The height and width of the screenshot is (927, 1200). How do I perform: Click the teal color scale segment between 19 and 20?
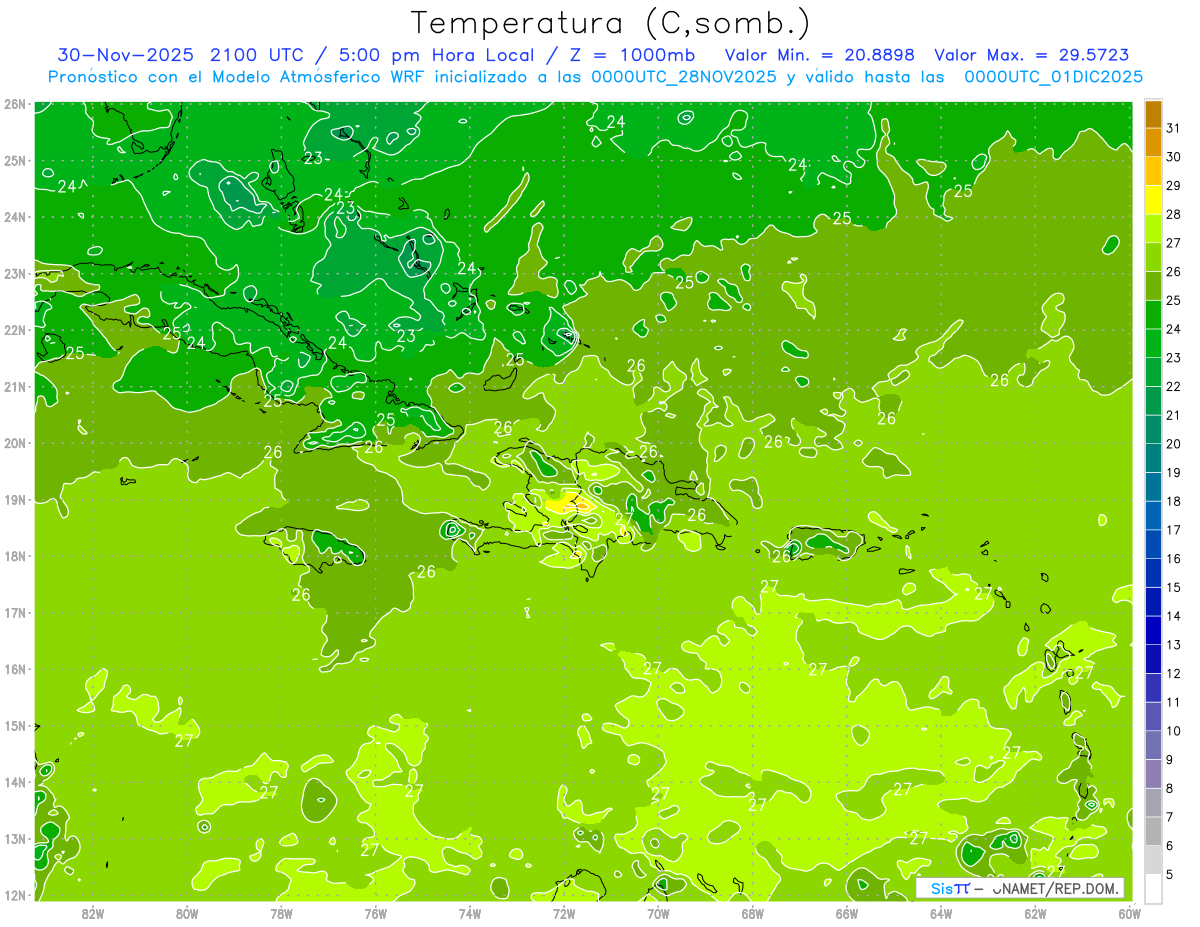coord(1153,458)
